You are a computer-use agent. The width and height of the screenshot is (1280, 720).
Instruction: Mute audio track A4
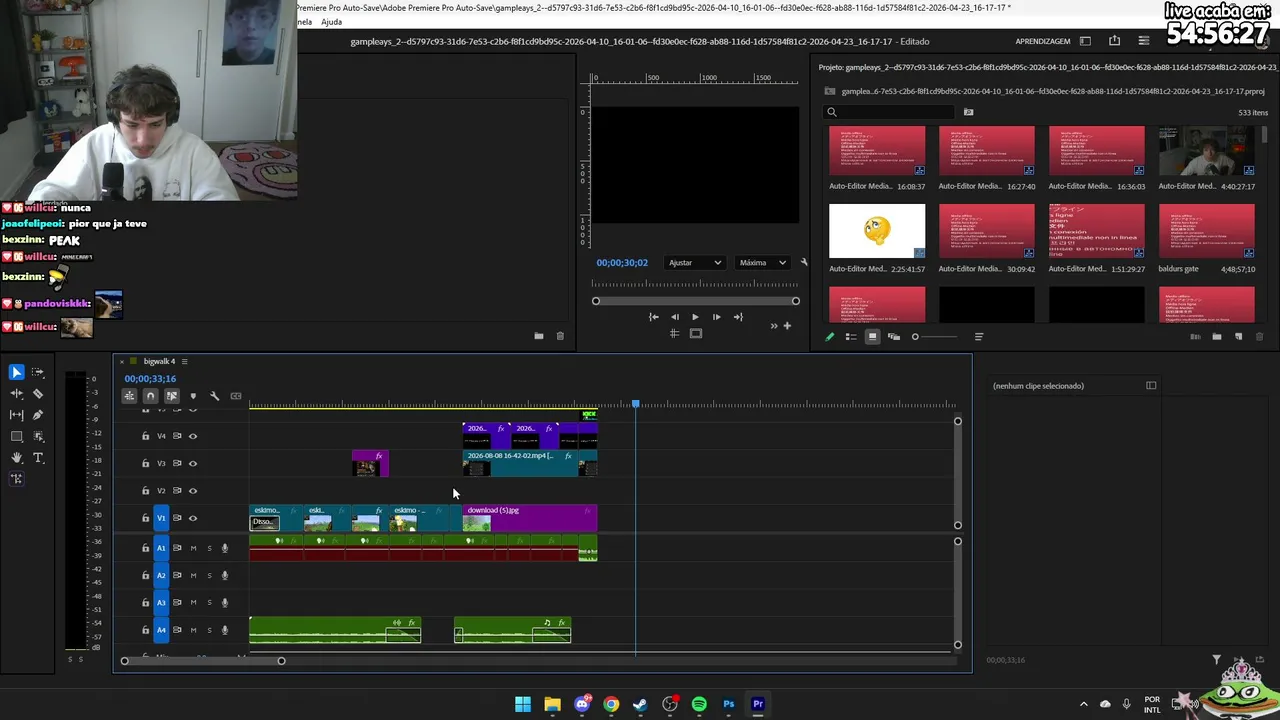(193, 630)
